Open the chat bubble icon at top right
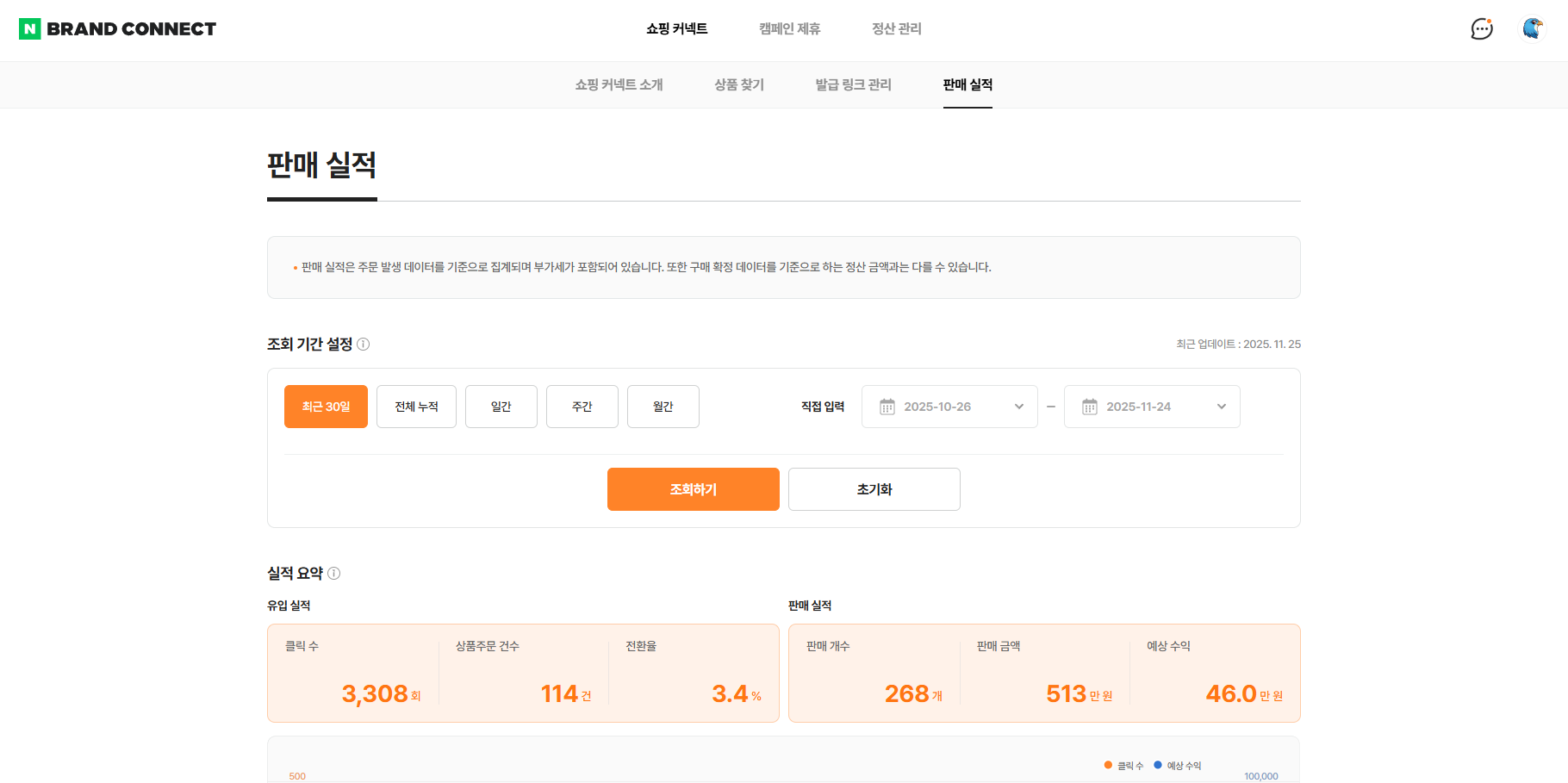 (x=1482, y=28)
